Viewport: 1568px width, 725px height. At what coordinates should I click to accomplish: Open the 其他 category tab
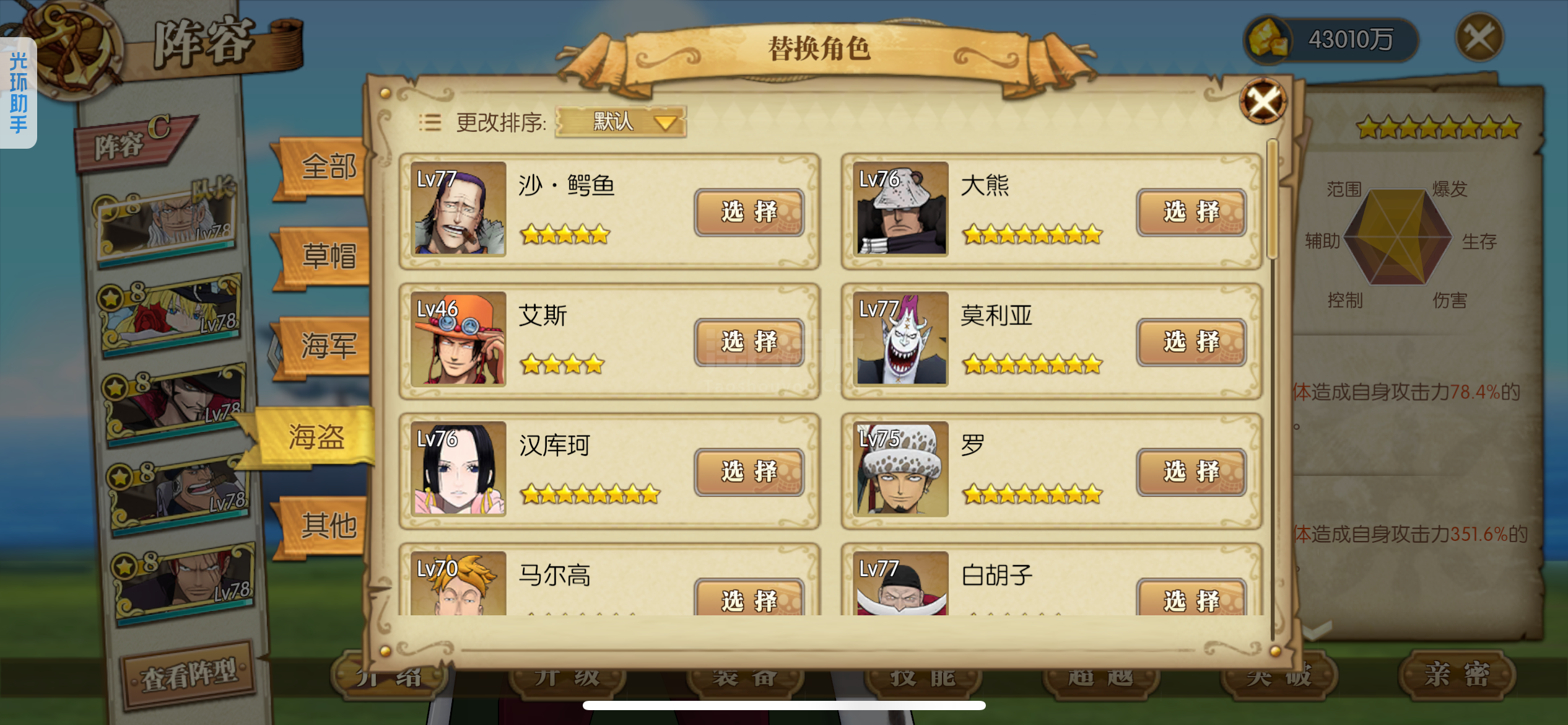[x=323, y=525]
